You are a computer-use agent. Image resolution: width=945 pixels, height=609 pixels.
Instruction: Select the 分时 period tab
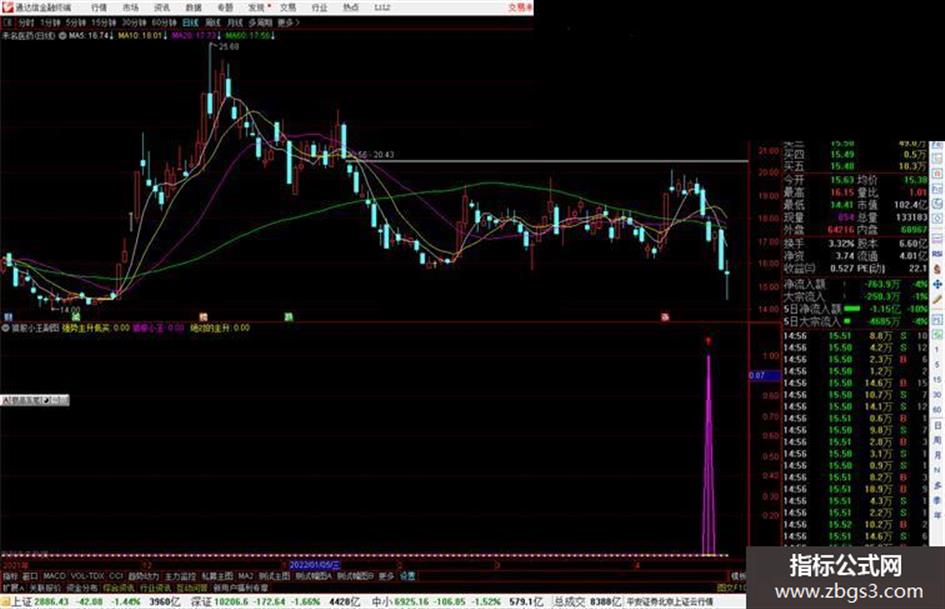click(25, 22)
